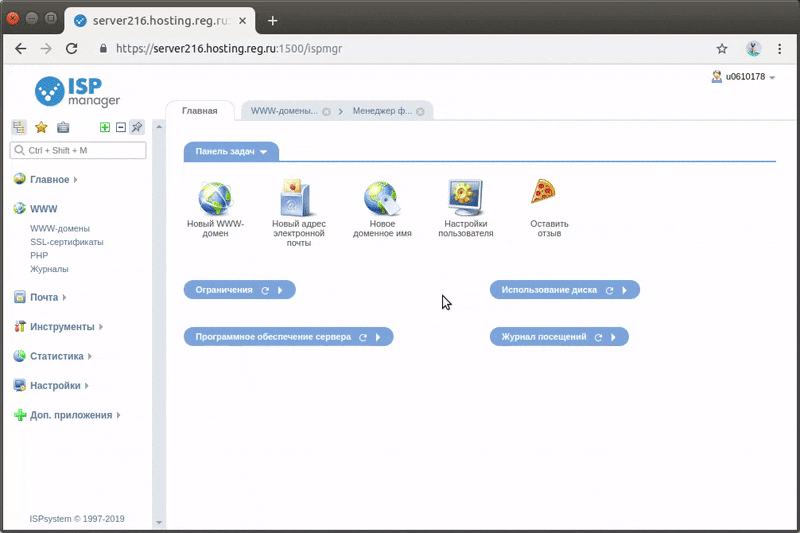Expand the Почта menu section
Screen dimensions: 800x533
pyautogui.click(x=44, y=297)
